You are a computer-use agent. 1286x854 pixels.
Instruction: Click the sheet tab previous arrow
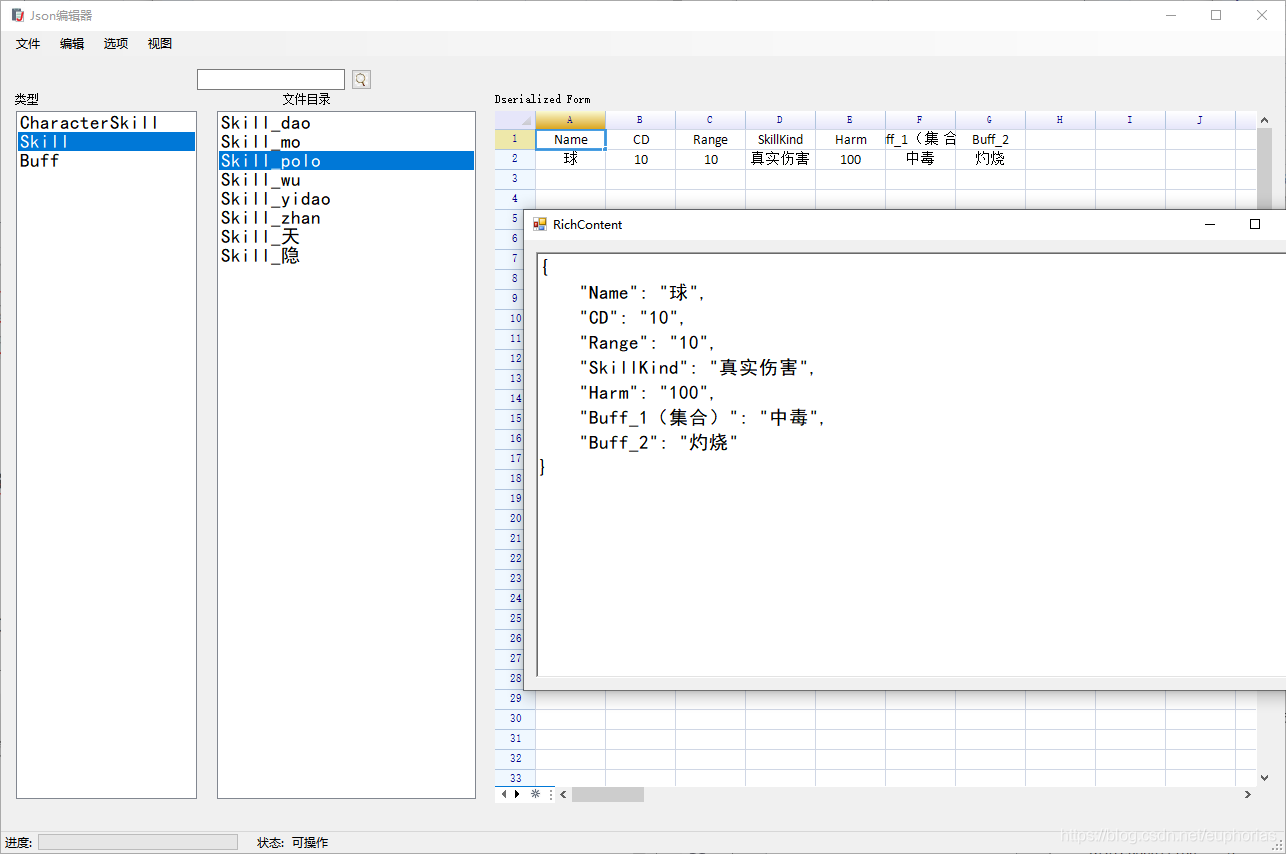click(x=505, y=794)
